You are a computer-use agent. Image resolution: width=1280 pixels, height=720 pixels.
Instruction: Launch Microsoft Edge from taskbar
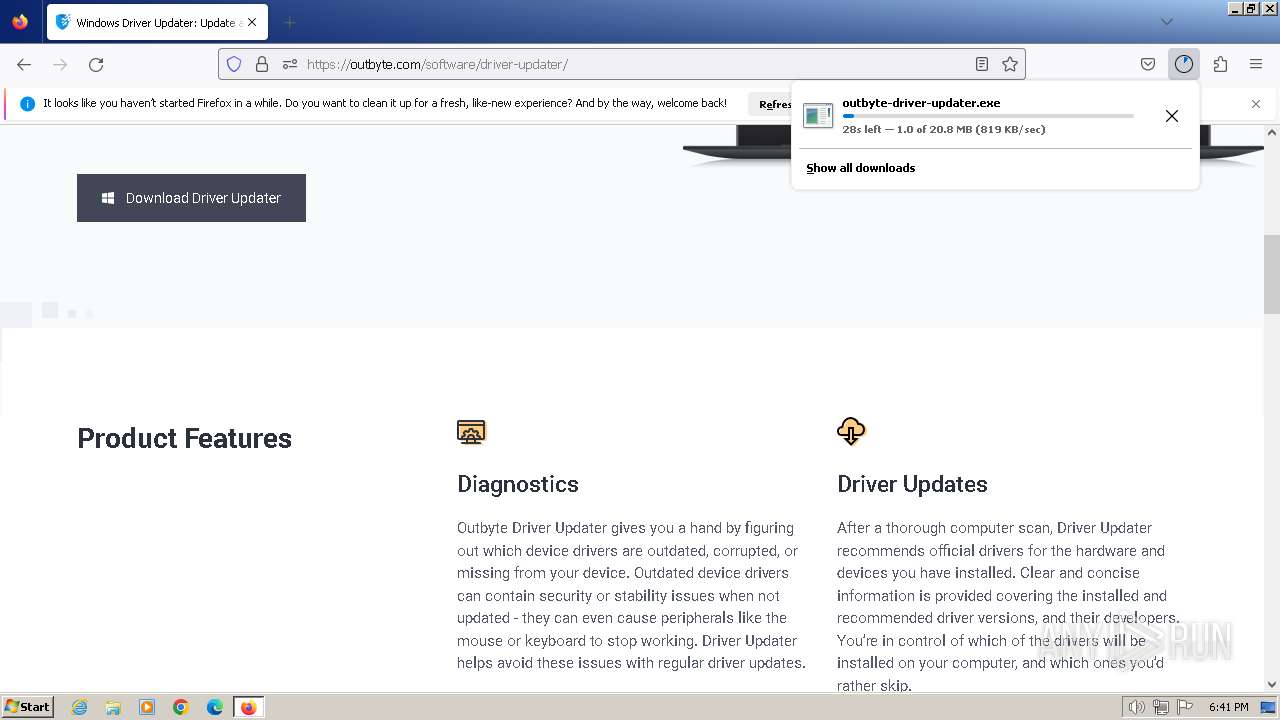tap(215, 707)
